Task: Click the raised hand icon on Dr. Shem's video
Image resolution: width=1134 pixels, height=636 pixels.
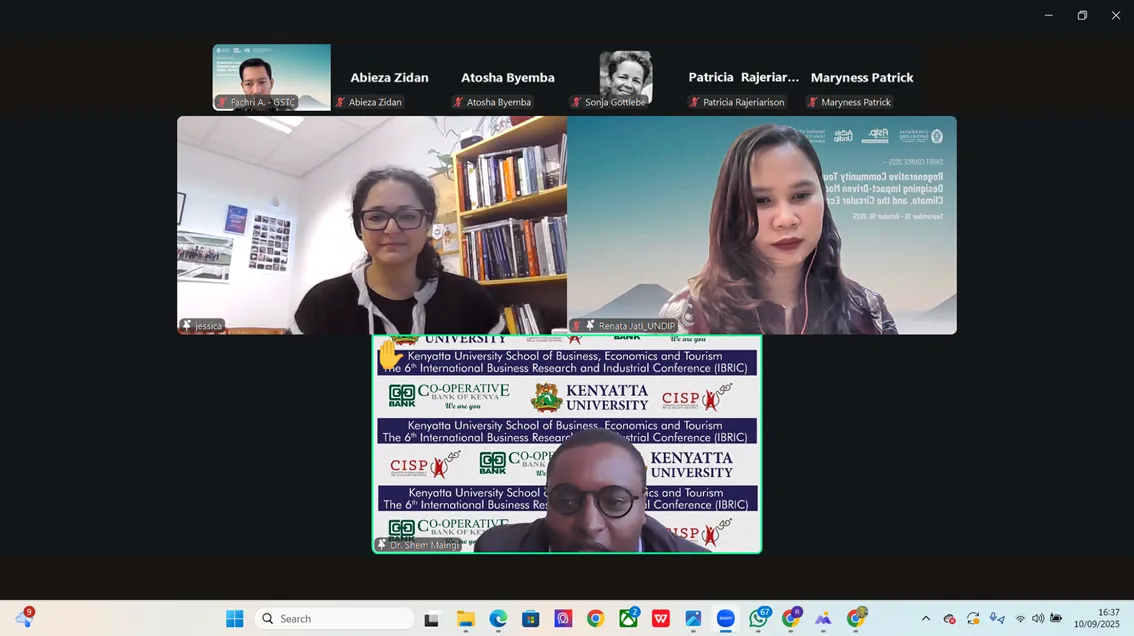Action: 390,354
